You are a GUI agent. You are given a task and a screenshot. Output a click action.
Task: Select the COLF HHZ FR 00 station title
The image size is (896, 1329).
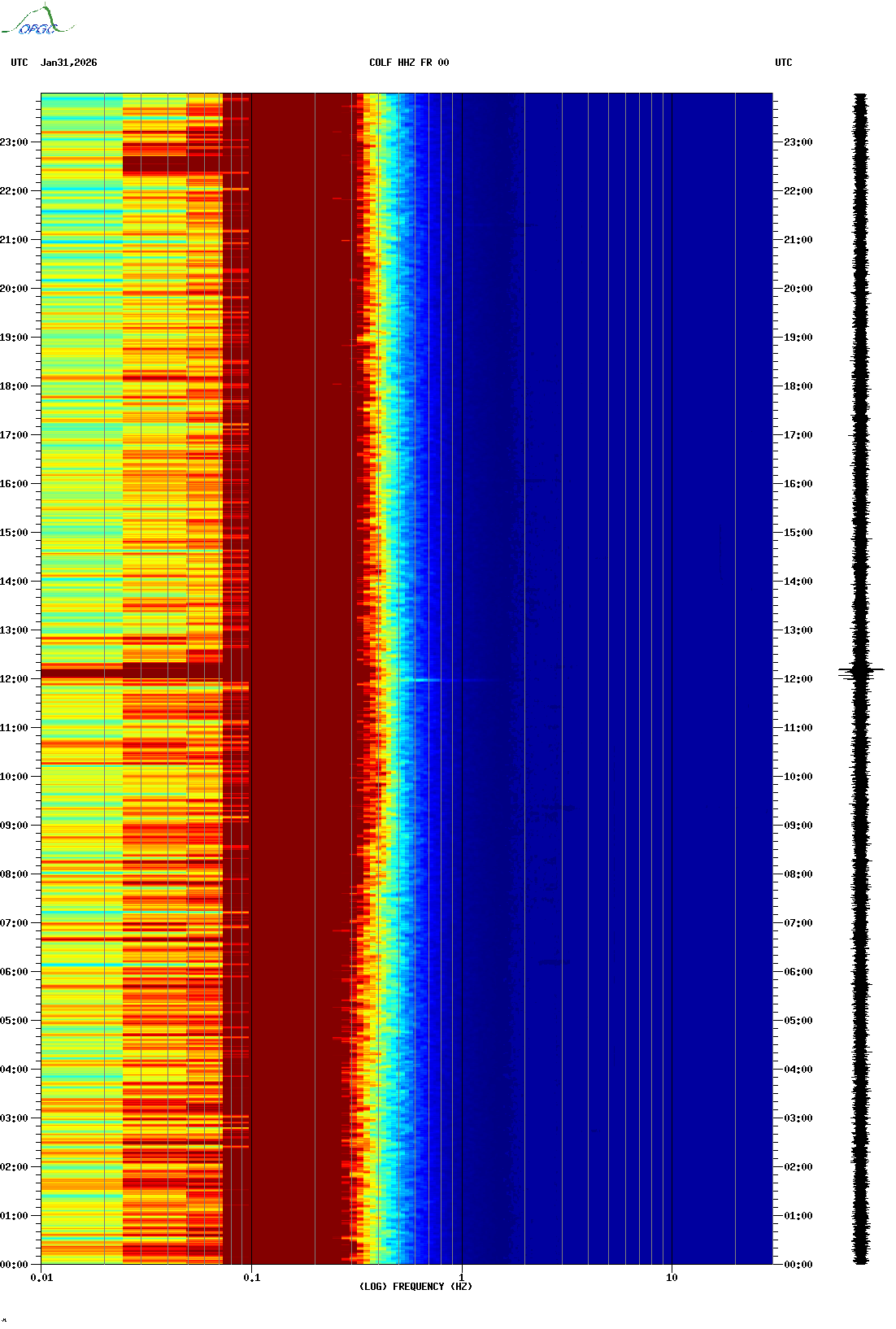coord(408,63)
